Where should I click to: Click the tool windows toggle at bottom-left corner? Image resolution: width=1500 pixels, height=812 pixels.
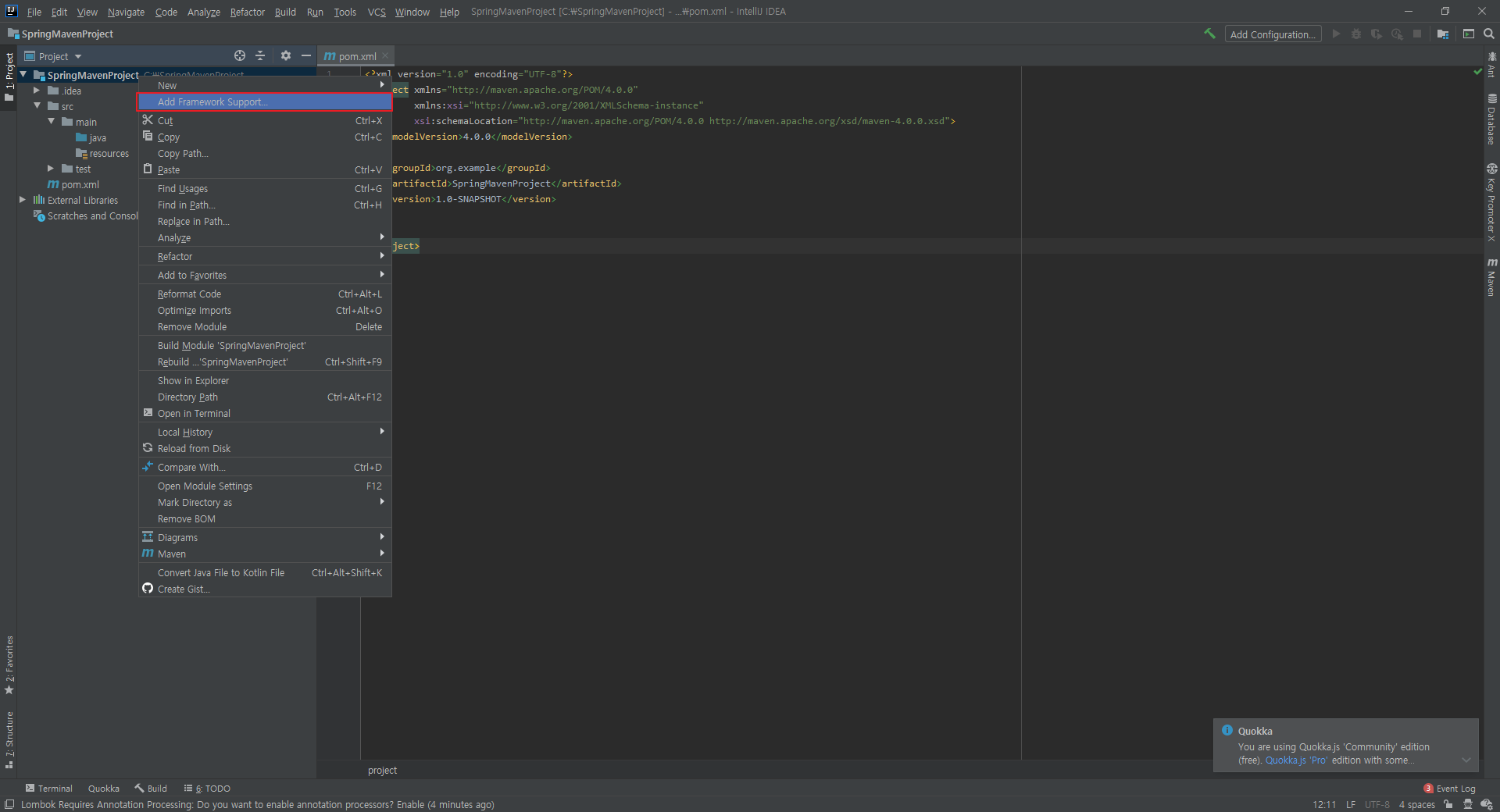[9, 804]
